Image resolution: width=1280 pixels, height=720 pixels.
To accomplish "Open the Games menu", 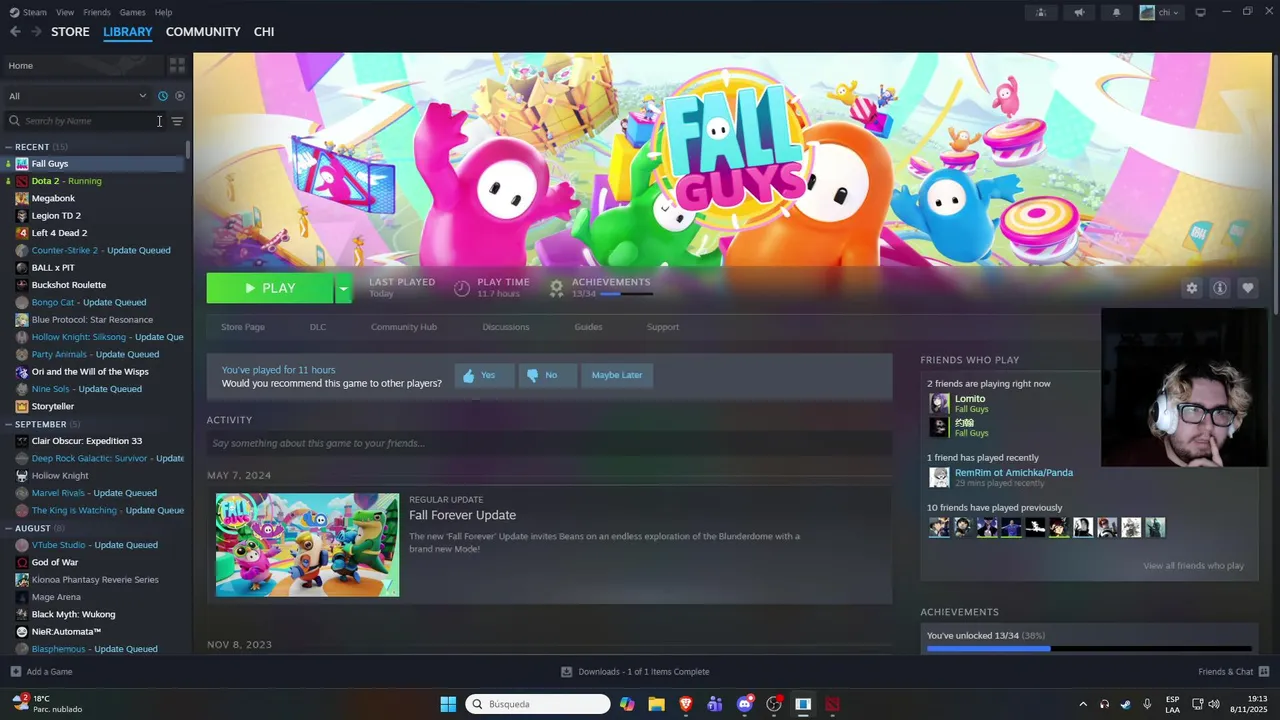I will click(132, 12).
